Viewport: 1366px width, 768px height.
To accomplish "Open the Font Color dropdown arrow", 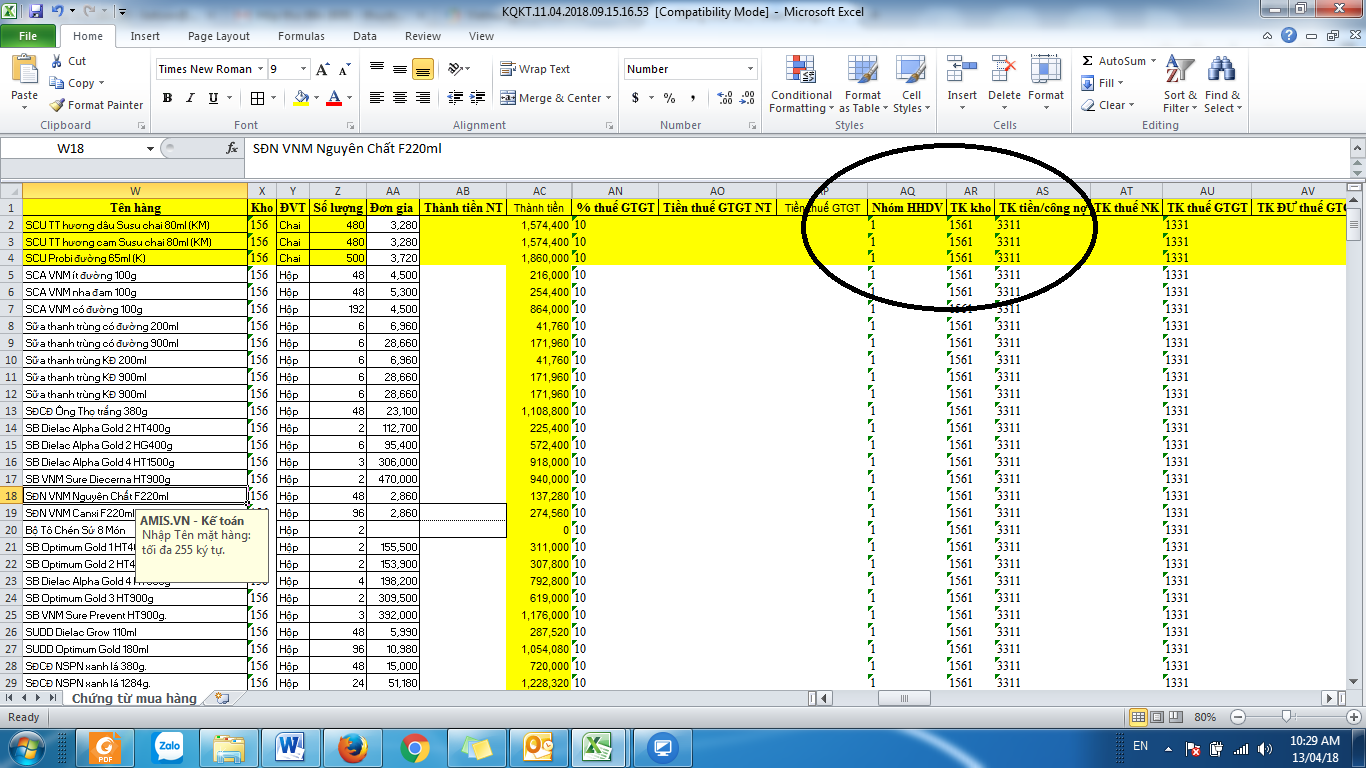I will [x=348, y=98].
